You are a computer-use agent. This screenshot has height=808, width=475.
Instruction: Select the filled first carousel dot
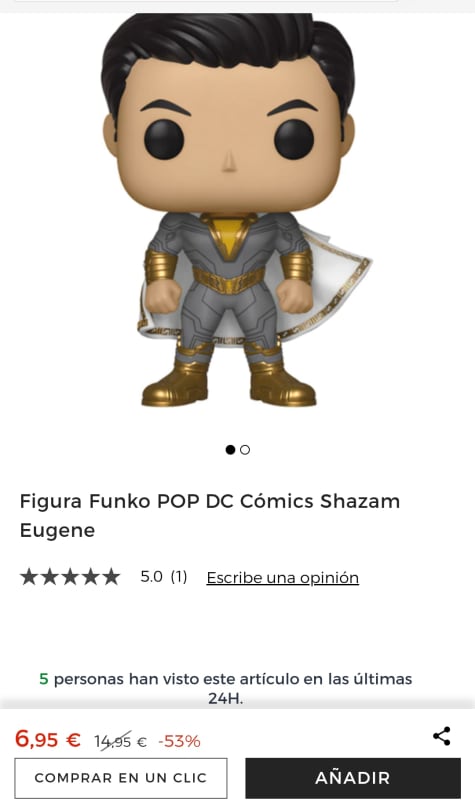[230, 450]
